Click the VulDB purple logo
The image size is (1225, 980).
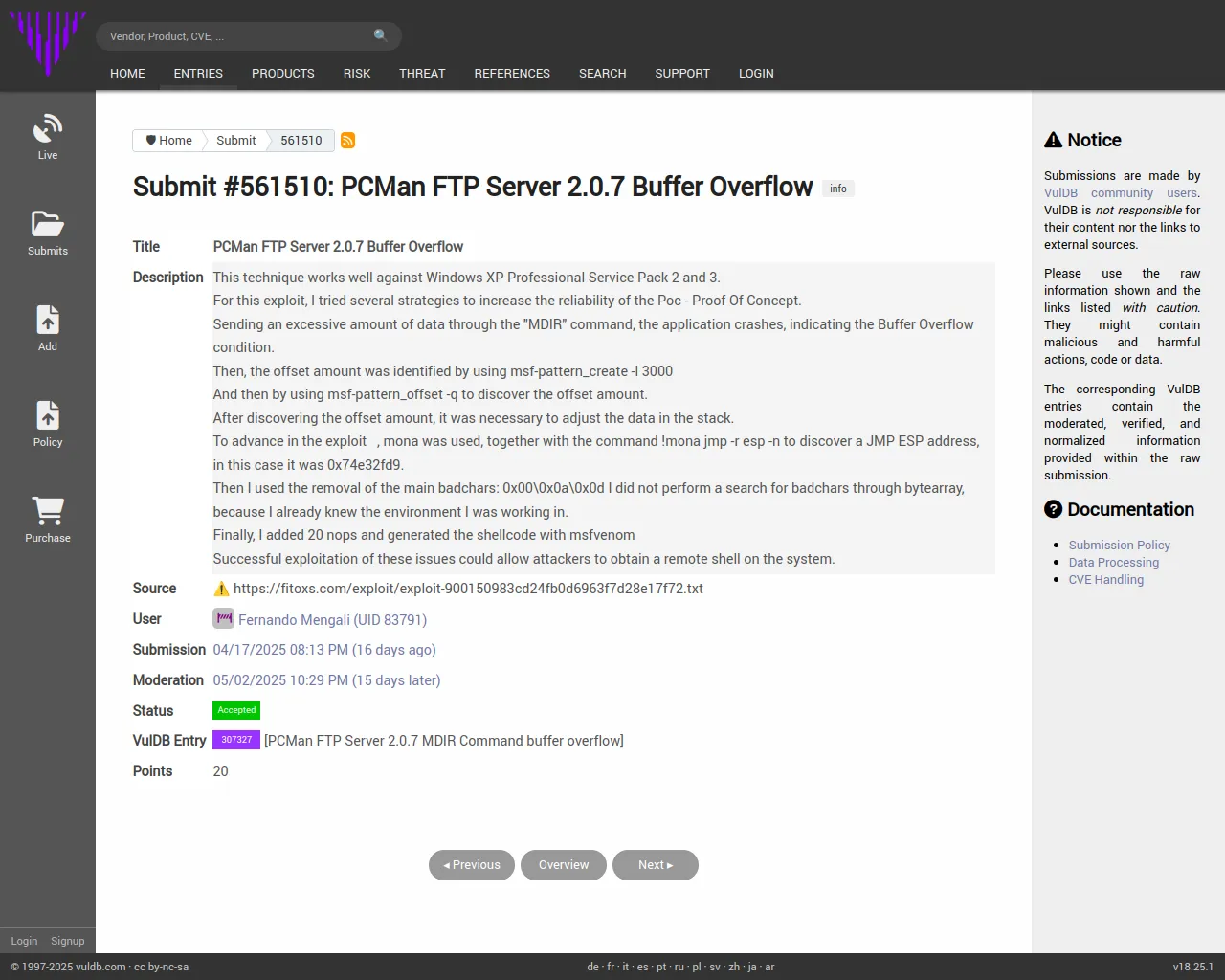47,43
